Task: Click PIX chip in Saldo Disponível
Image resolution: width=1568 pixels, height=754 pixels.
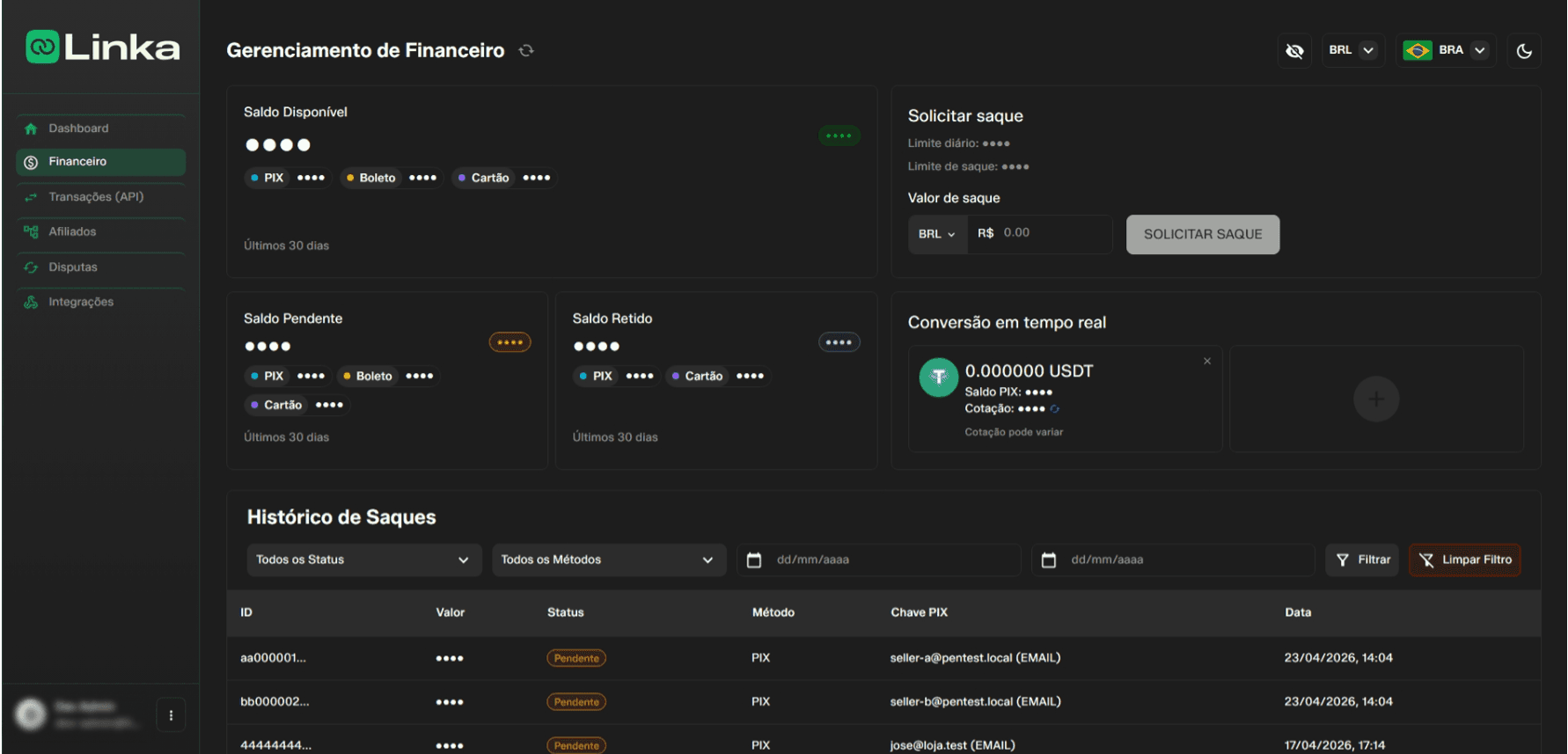Action: 288,178
